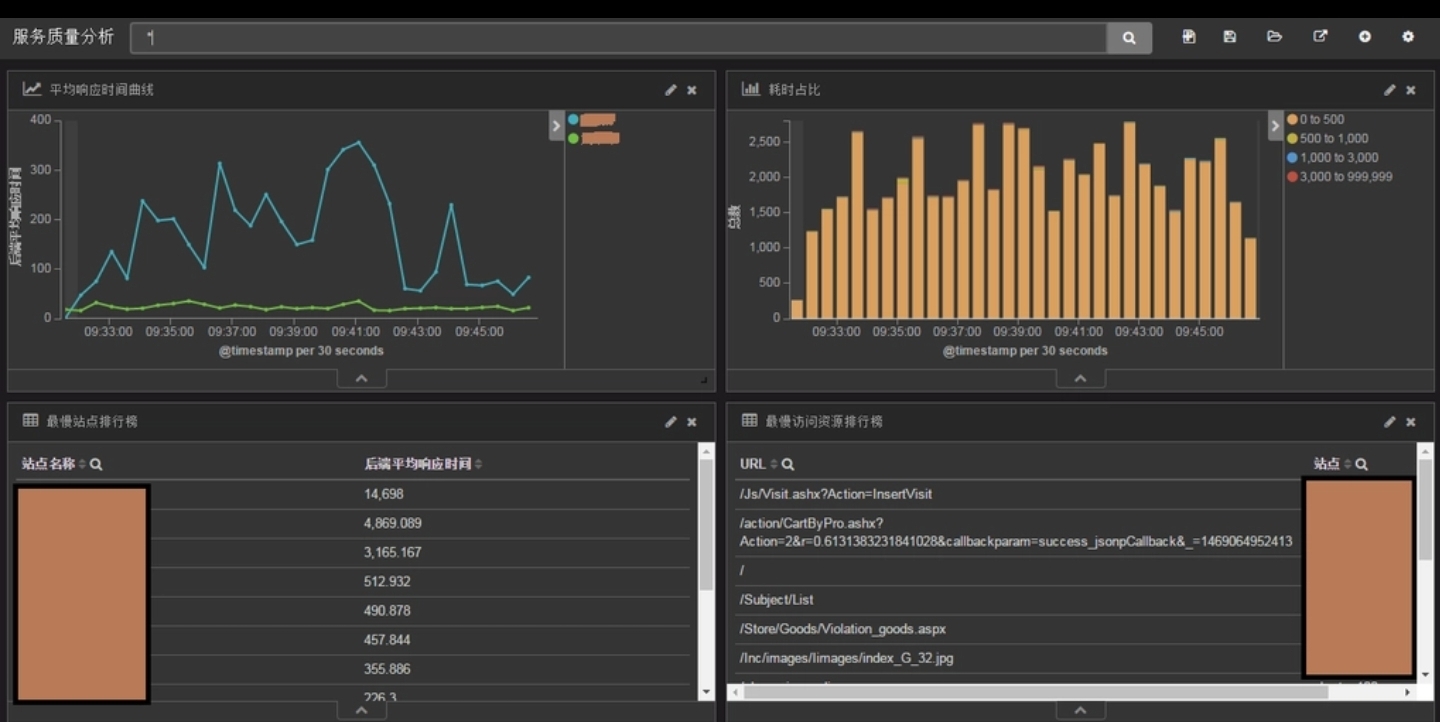Click the 4,869.089 response time cell
This screenshot has width=1440, height=722.
[x=393, y=523]
